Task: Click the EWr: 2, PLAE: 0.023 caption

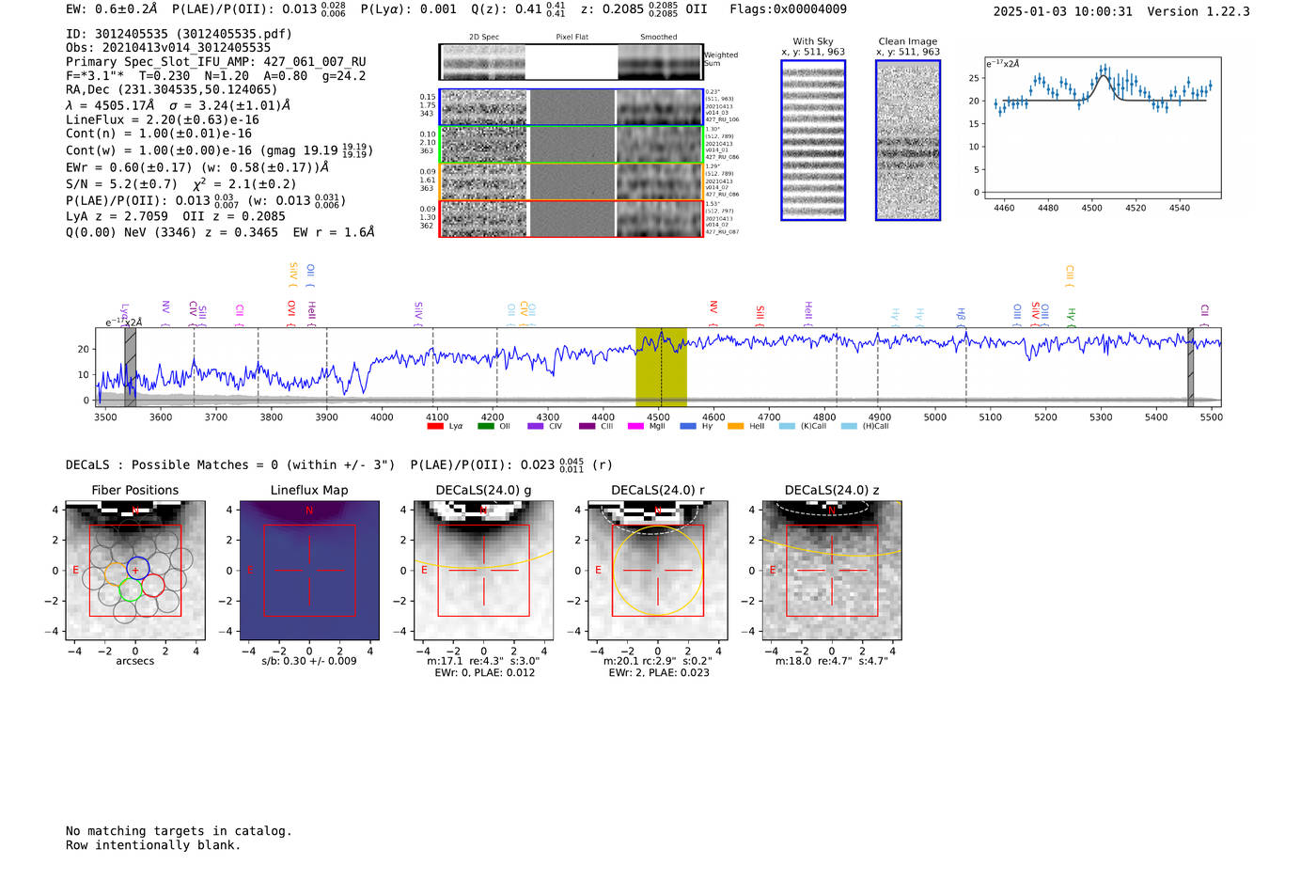Action: pyautogui.click(x=658, y=673)
